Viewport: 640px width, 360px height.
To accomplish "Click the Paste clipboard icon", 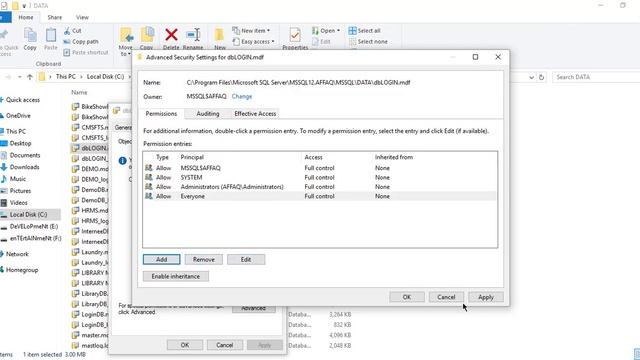I will click(51, 35).
